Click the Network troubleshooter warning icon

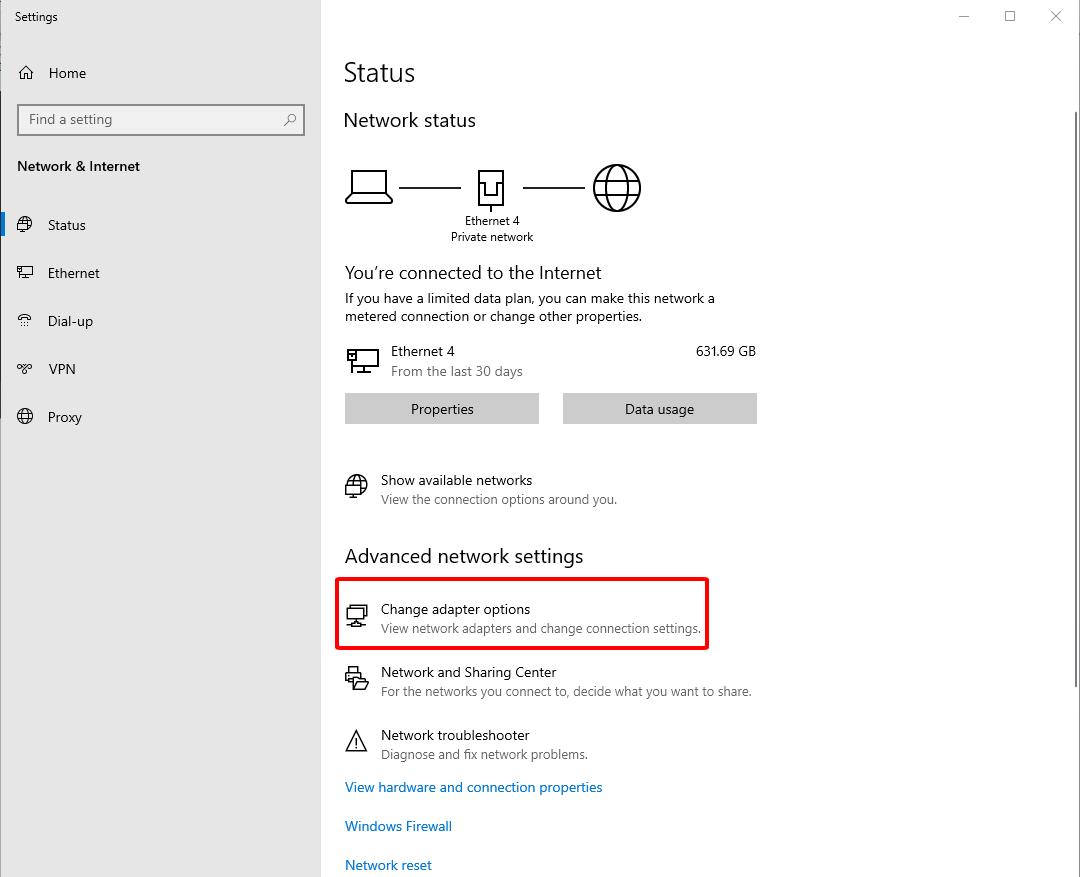point(356,741)
